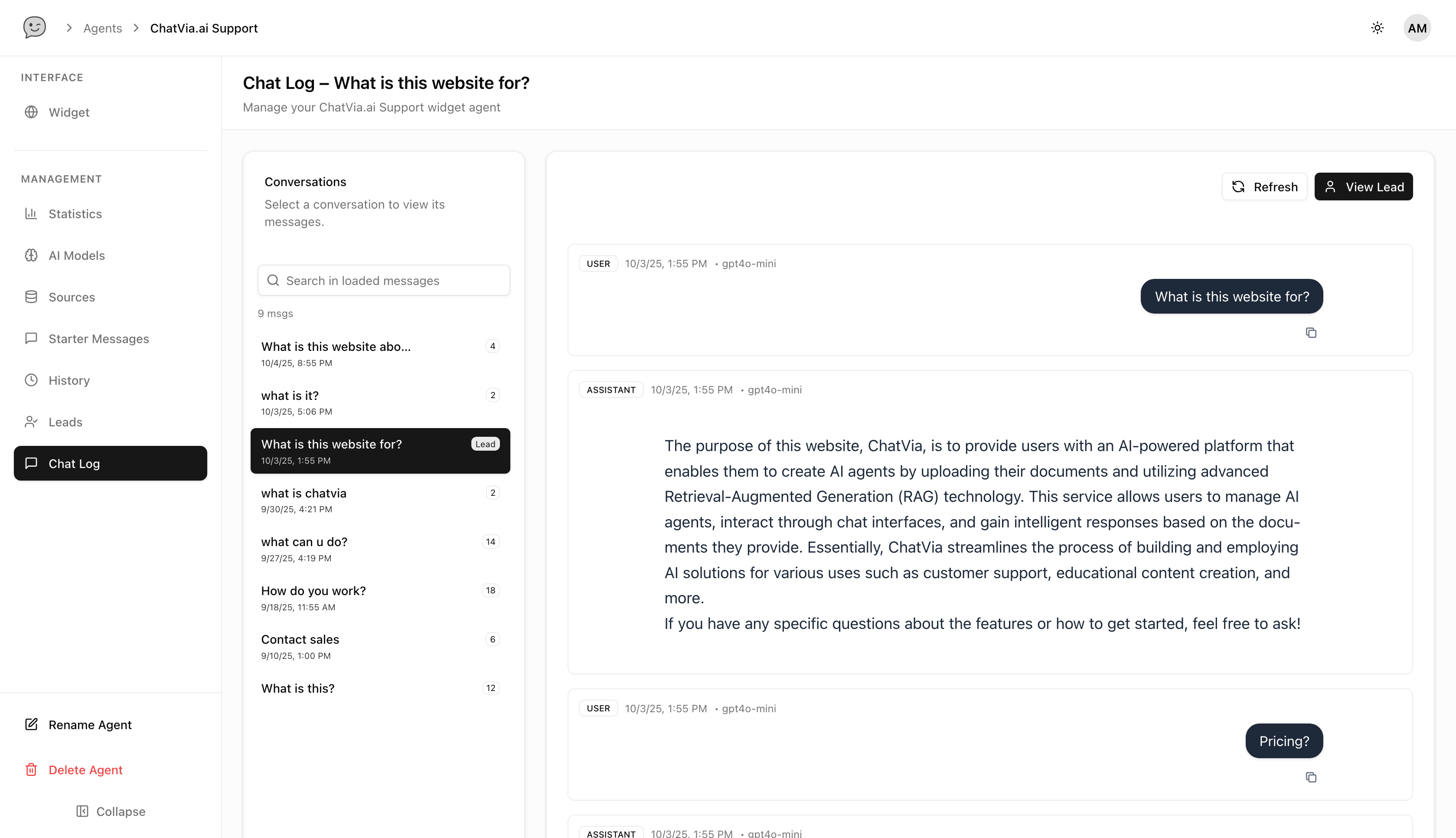This screenshot has height=838, width=1456.
Task: Open History via the clock icon
Action: (x=32, y=380)
